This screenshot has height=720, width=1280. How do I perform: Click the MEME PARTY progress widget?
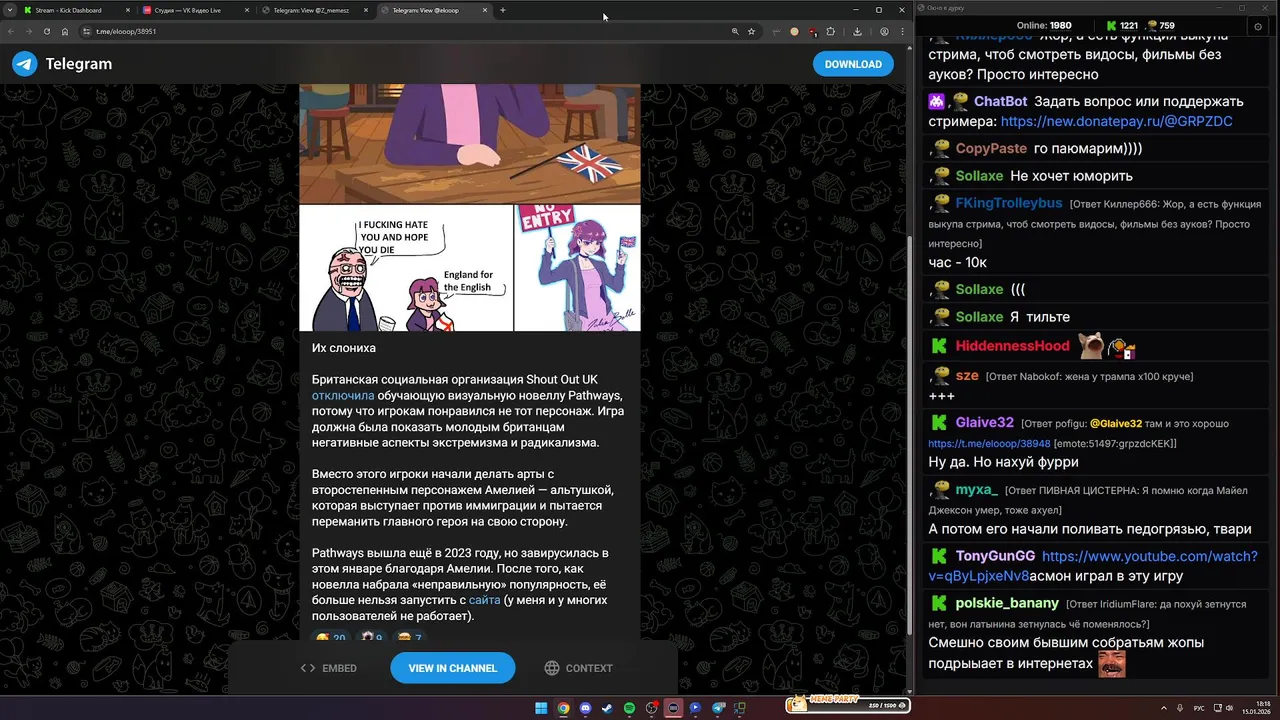coord(848,704)
